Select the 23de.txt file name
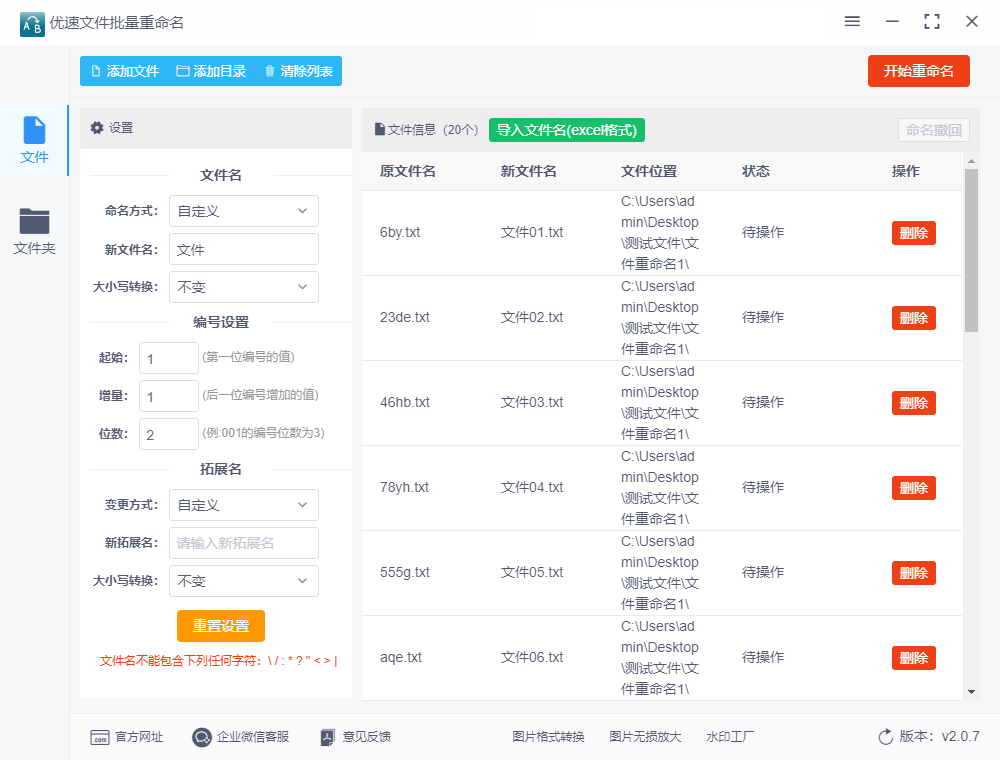This screenshot has width=1000, height=760. coord(405,318)
